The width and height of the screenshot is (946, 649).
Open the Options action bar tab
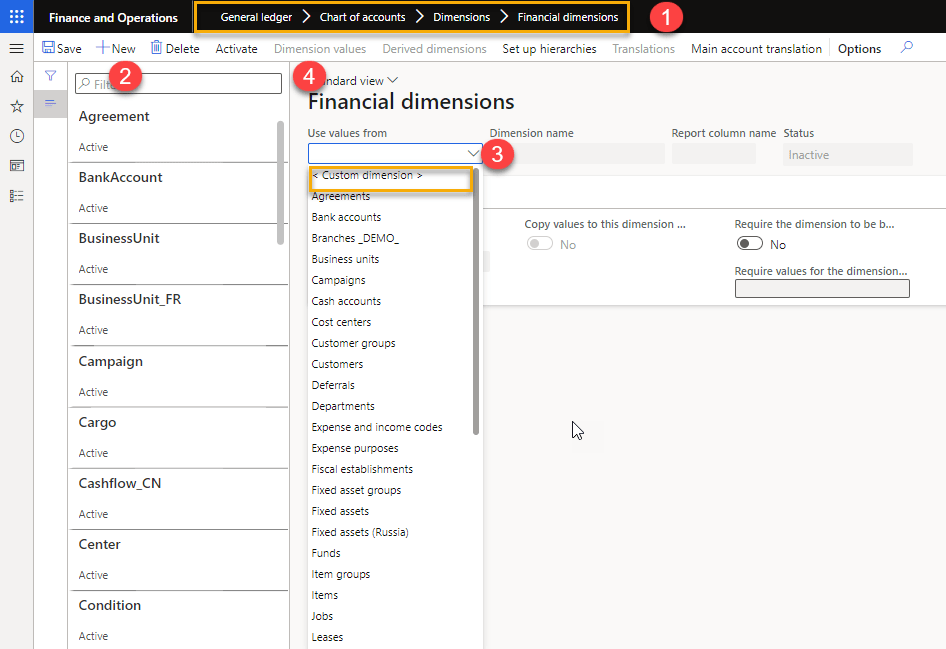coord(859,48)
